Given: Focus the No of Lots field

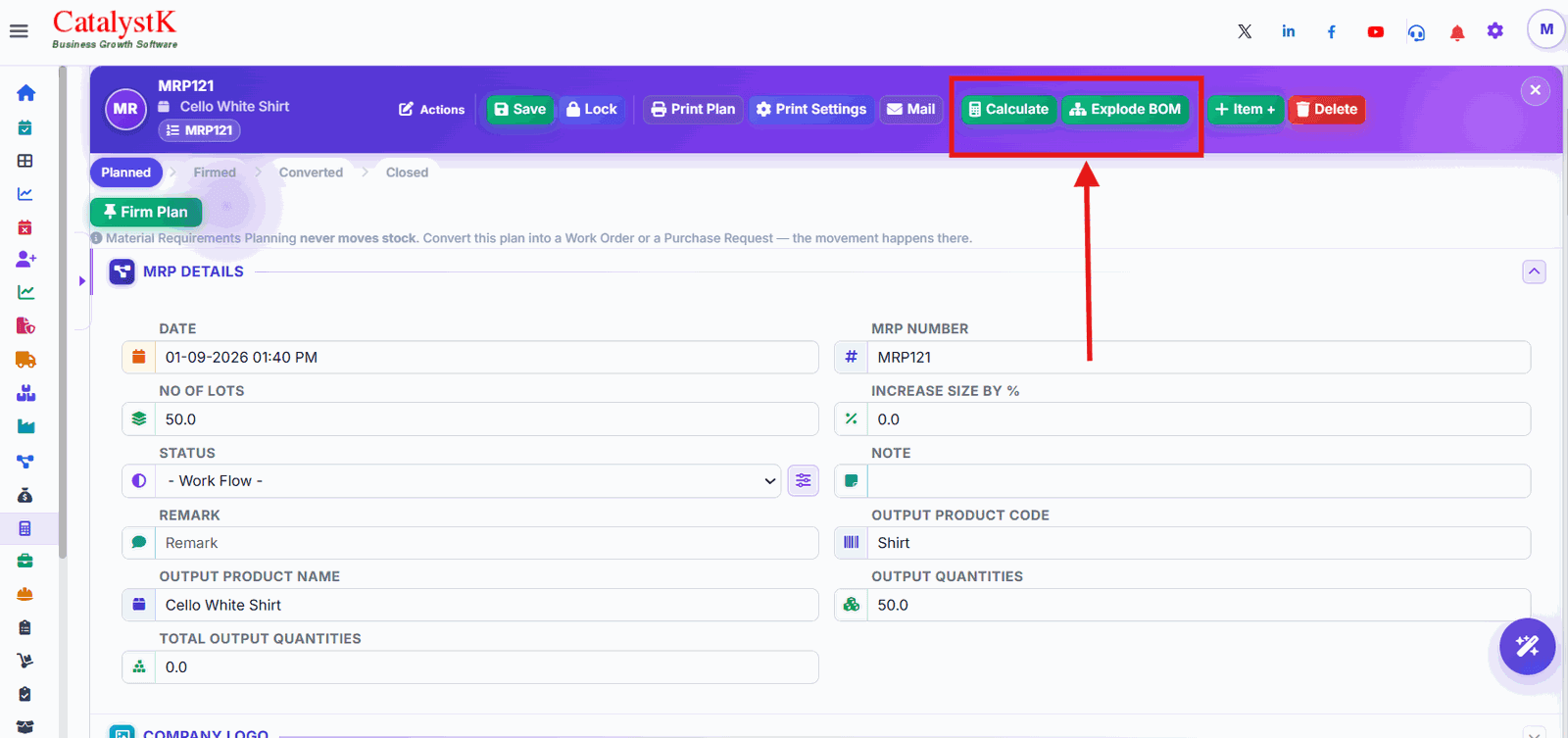Looking at the screenshot, I should click(x=487, y=418).
